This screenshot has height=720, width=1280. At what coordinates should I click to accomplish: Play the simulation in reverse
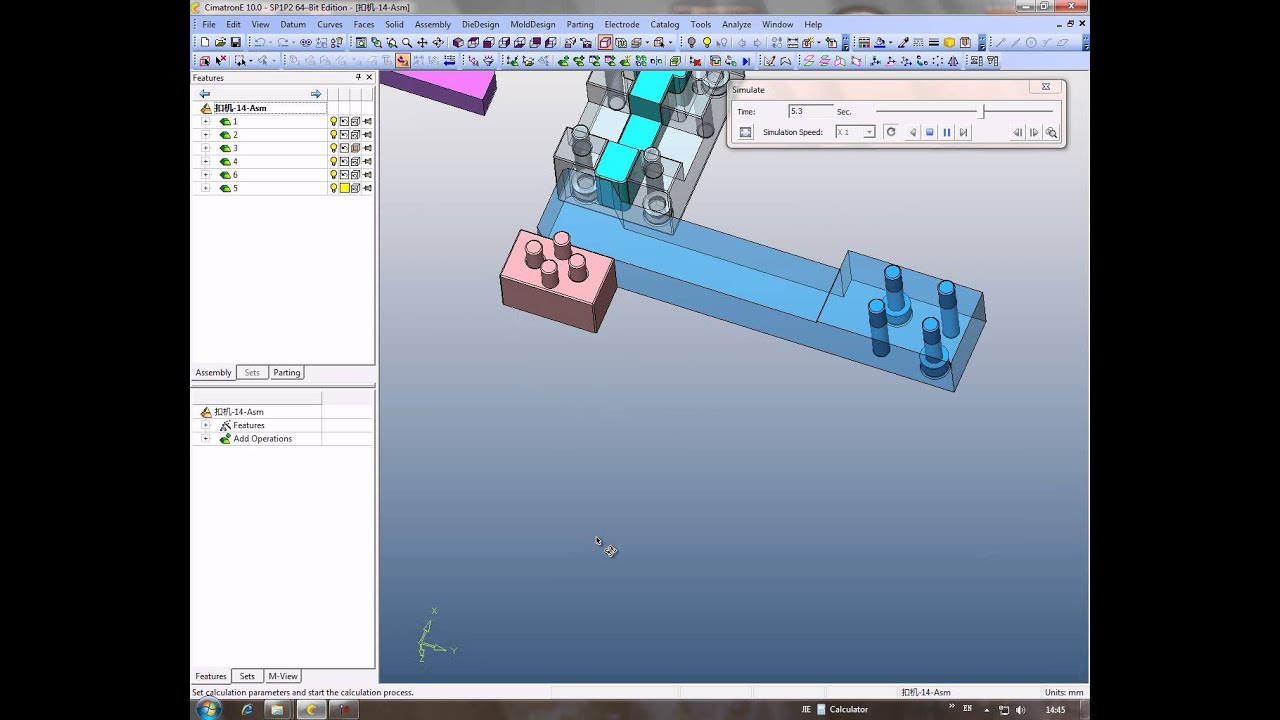[912, 132]
